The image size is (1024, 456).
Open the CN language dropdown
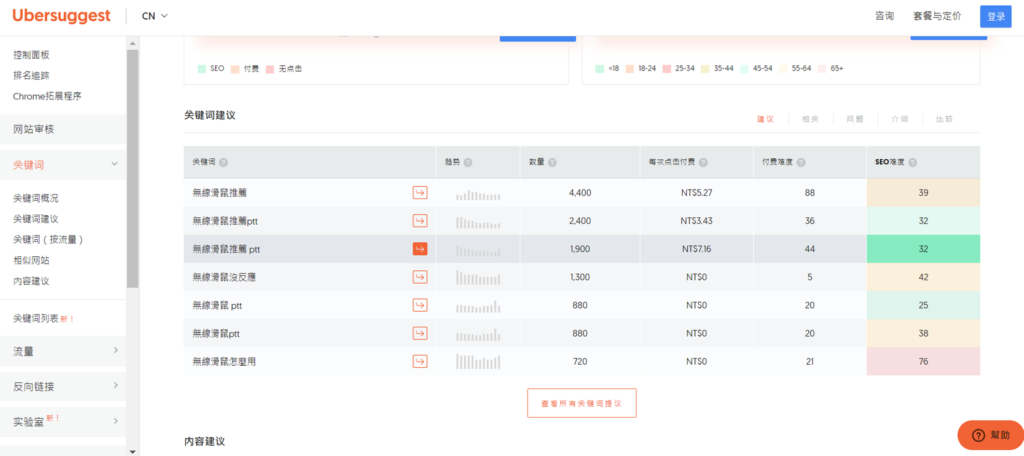[155, 16]
